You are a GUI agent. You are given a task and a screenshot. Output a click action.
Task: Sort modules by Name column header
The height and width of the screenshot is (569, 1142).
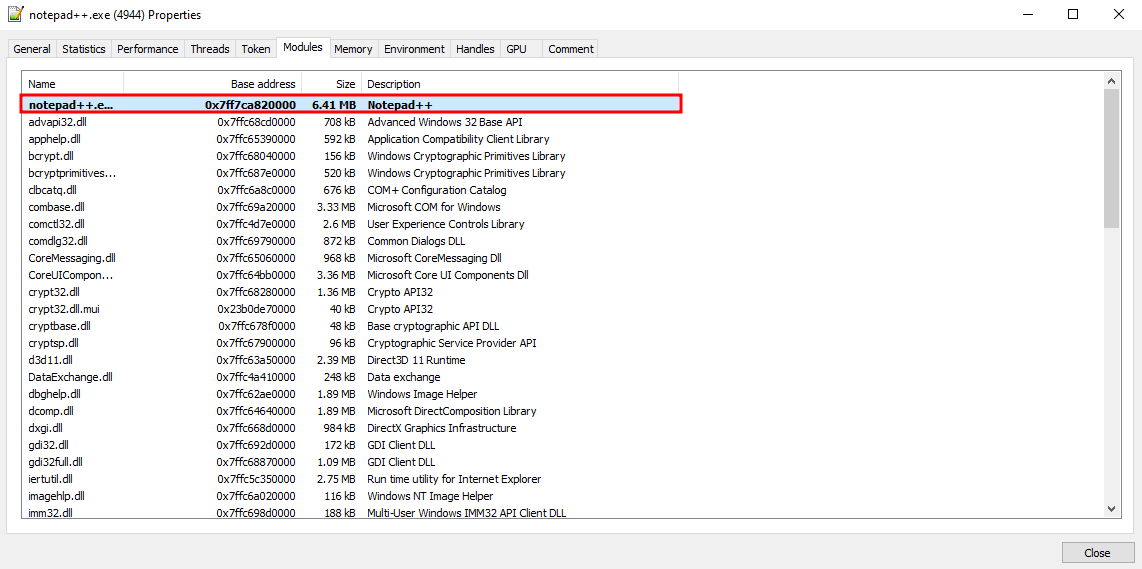[x=72, y=84]
